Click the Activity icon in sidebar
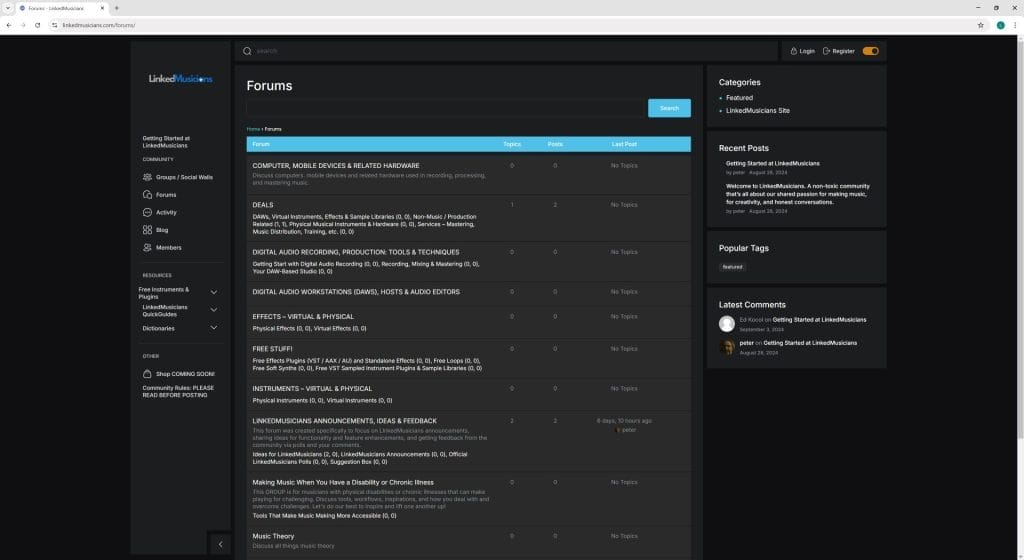This screenshot has width=1024, height=560. tap(148, 212)
